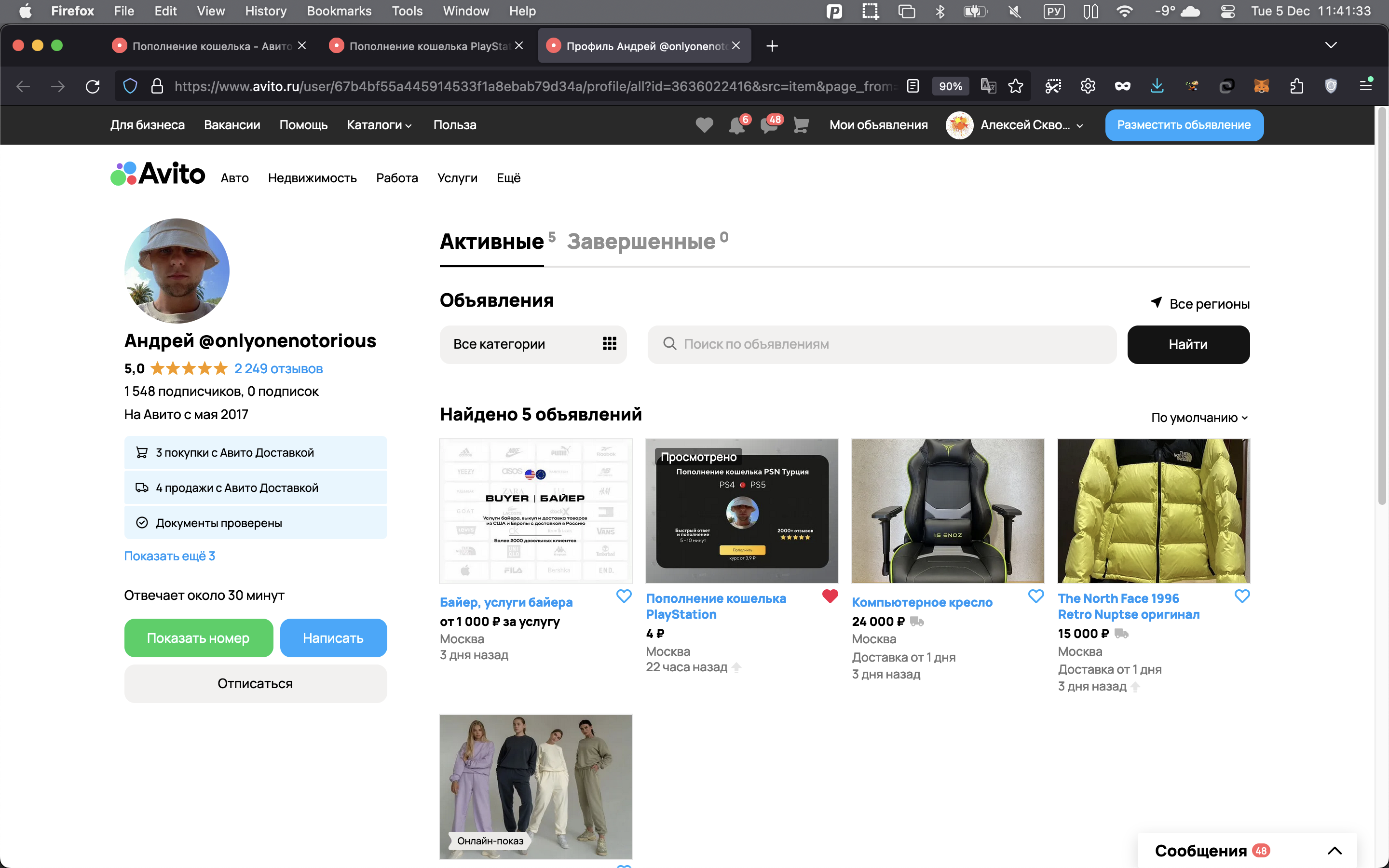Open По умолчанию sorting dropdown
Viewport: 1389px width, 868px height.
tap(1199, 417)
